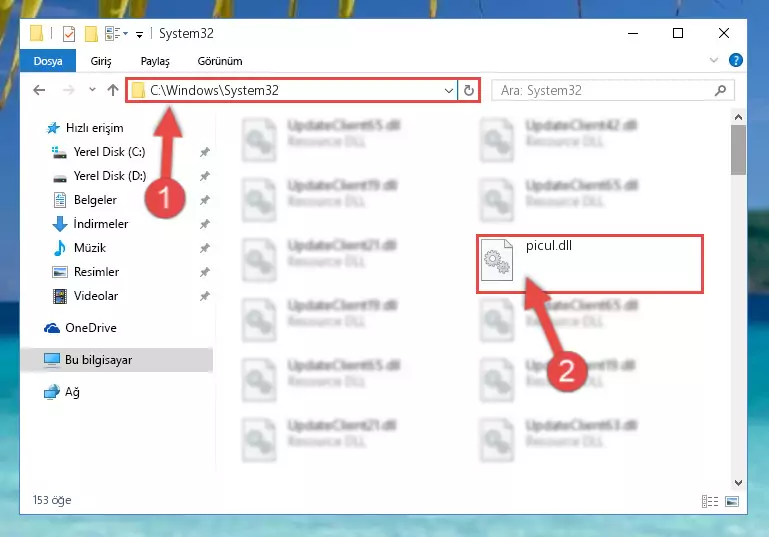Click the pin icon beside Belgeler
This screenshot has width=769, height=537.
tap(205, 200)
